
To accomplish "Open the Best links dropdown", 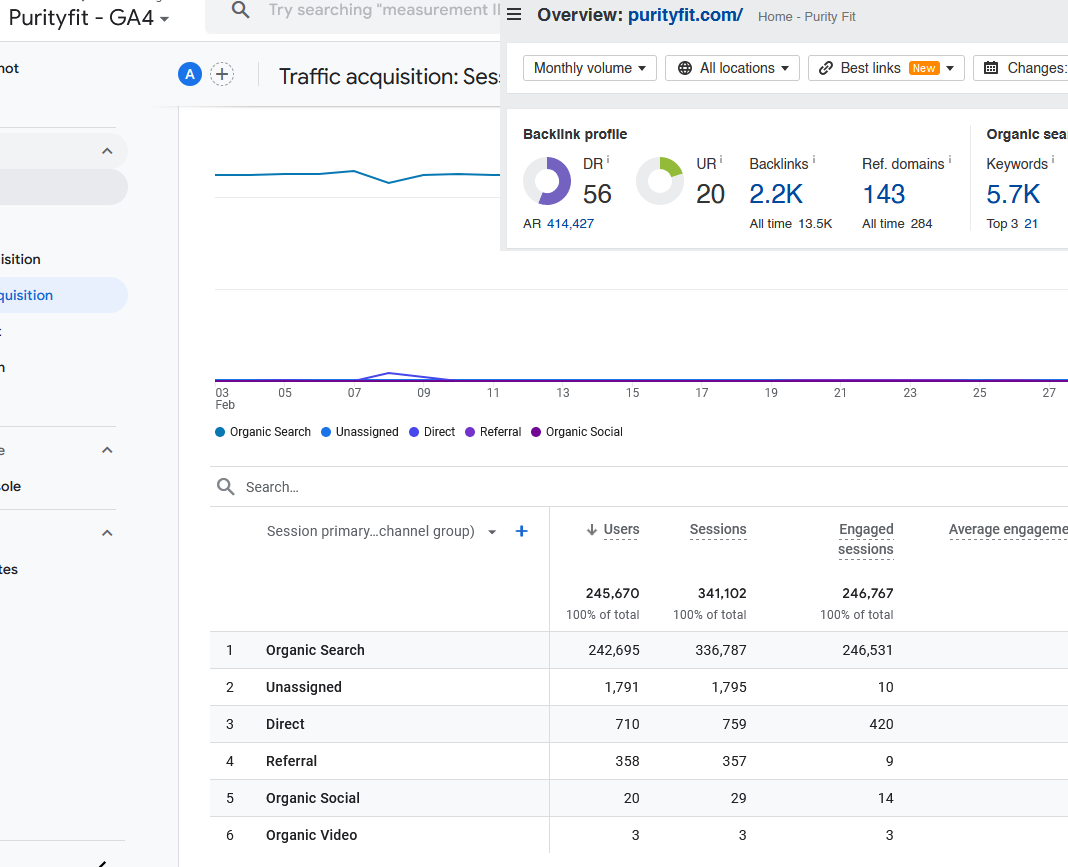I will coord(886,68).
